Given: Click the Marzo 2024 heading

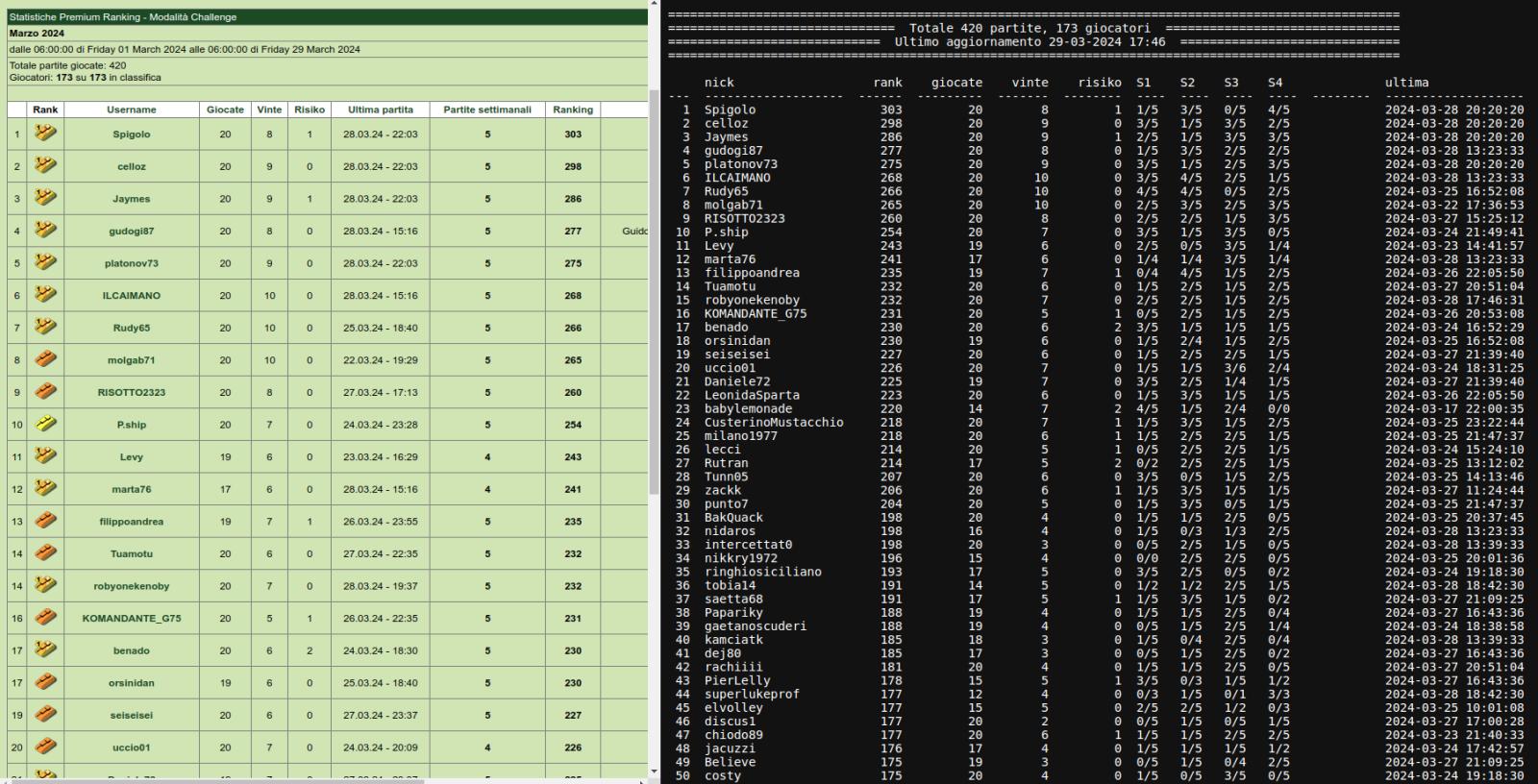Looking at the screenshot, I should (x=37, y=33).
